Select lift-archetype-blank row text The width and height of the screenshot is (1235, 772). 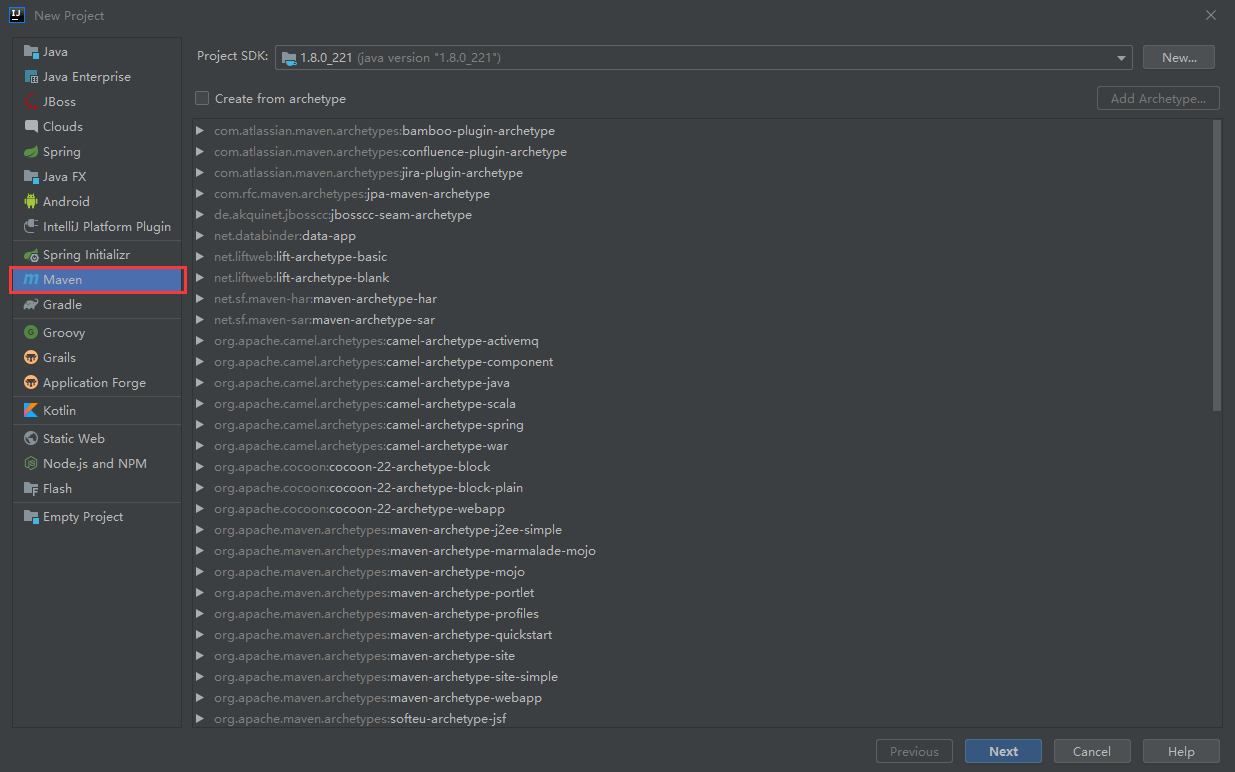(x=302, y=278)
